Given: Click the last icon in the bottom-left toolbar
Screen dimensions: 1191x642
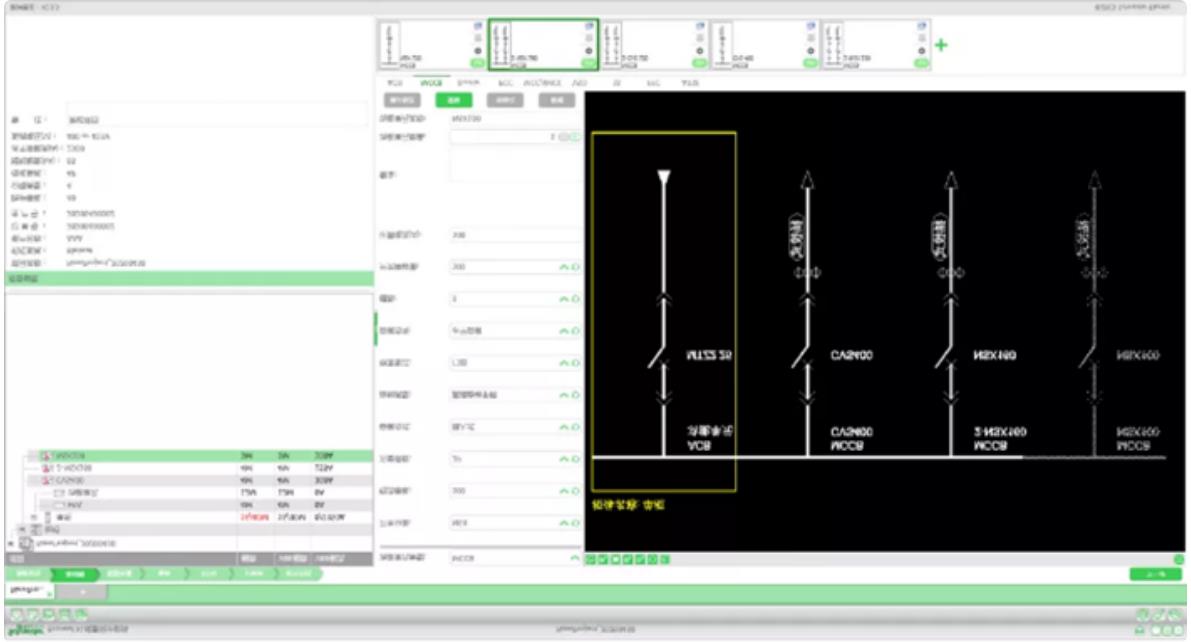Looking at the screenshot, I should click(80, 612).
